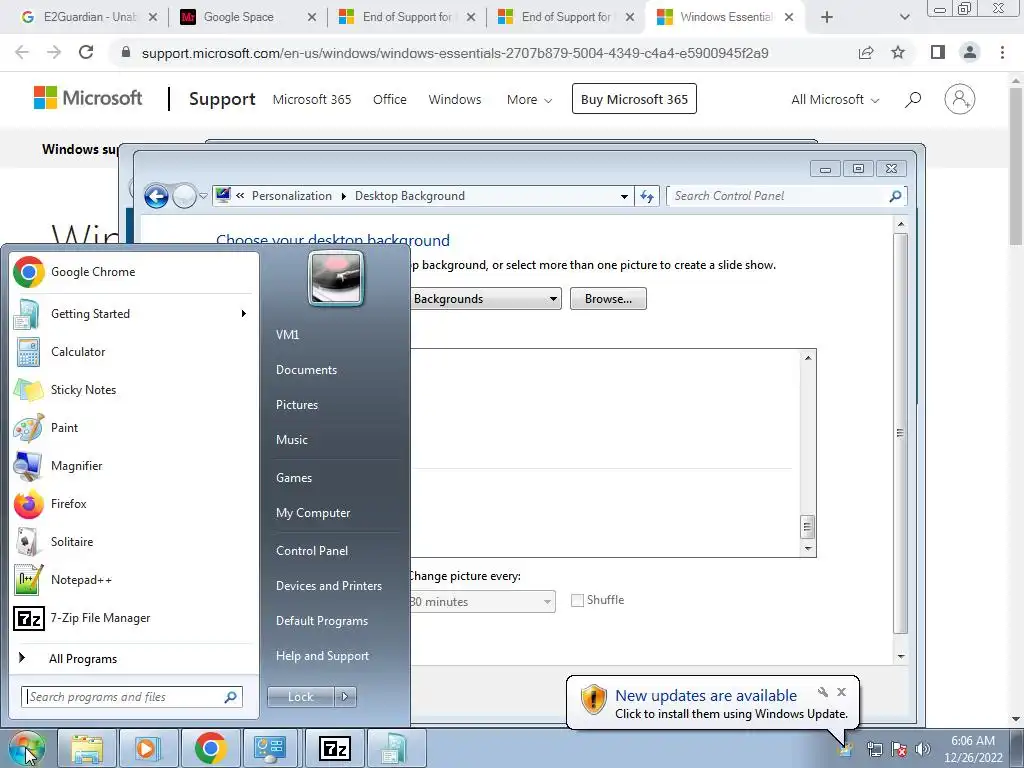The image size is (1024, 768).
Task: Switch to Control Panel taskbar button
Action: [270, 748]
